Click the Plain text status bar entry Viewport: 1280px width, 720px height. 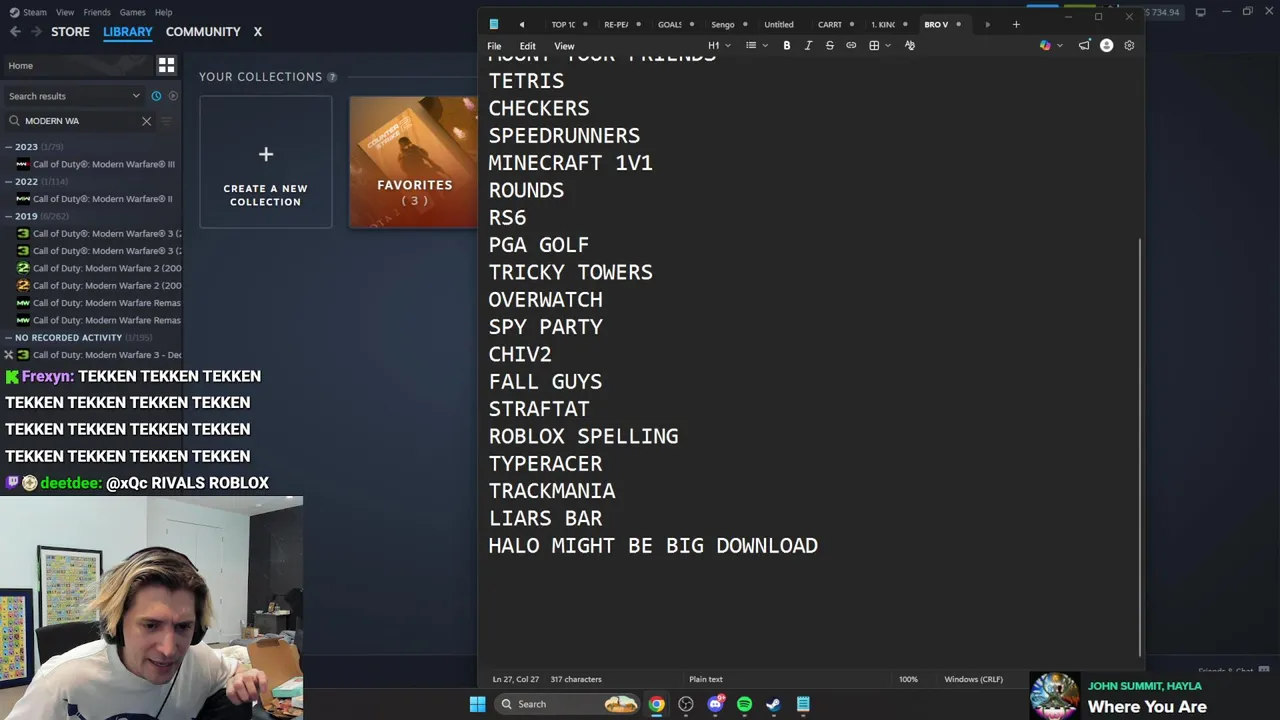(706, 679)
